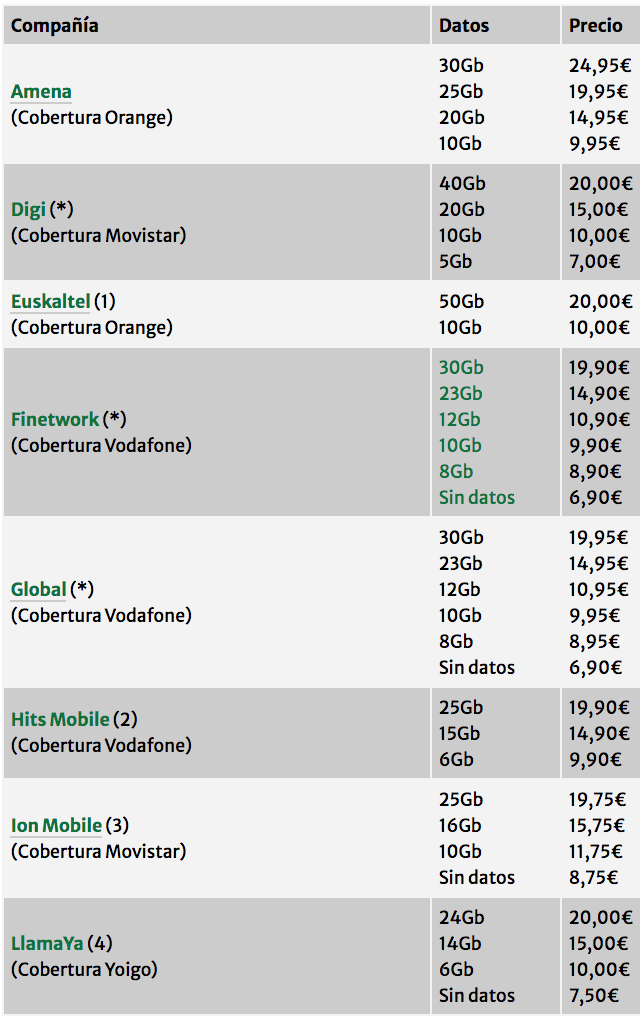Click the Compañía column header
This screenshot has height=1016, width=640.
click(x=55, y=26)
